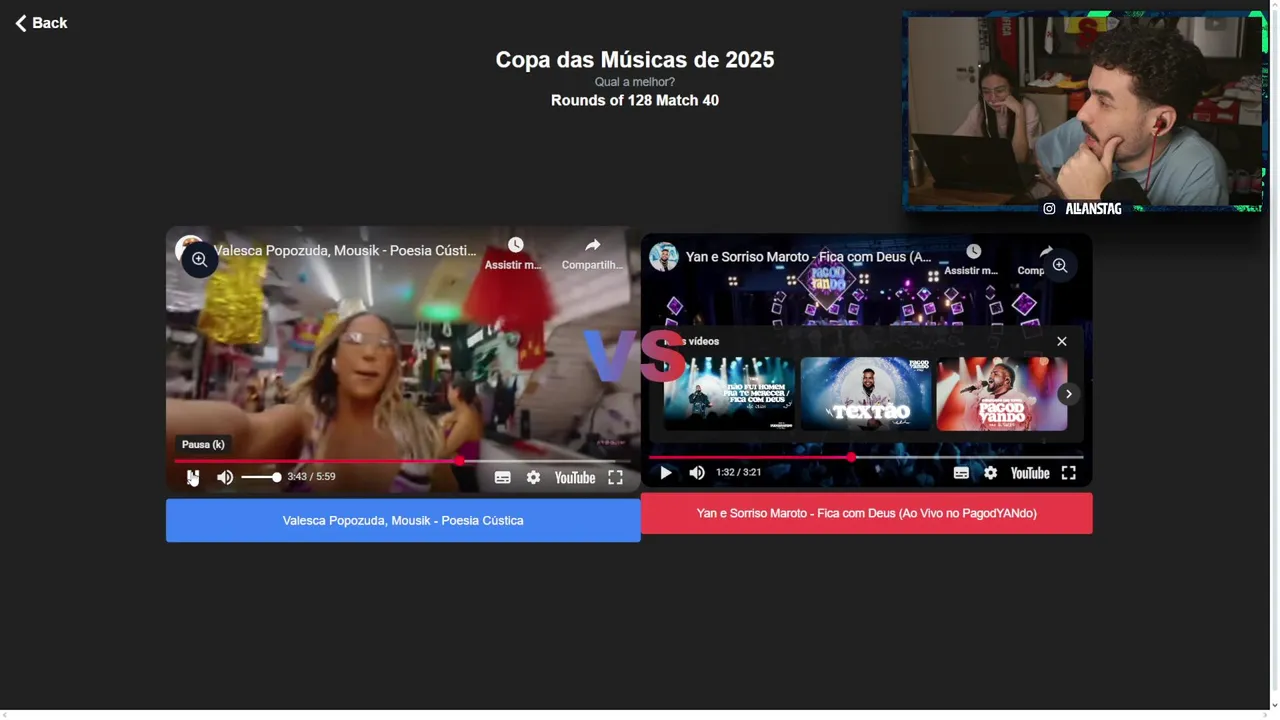Mute the right video's volume speaker
This screenshot has width=1280, height=720.
pos(697,473)
